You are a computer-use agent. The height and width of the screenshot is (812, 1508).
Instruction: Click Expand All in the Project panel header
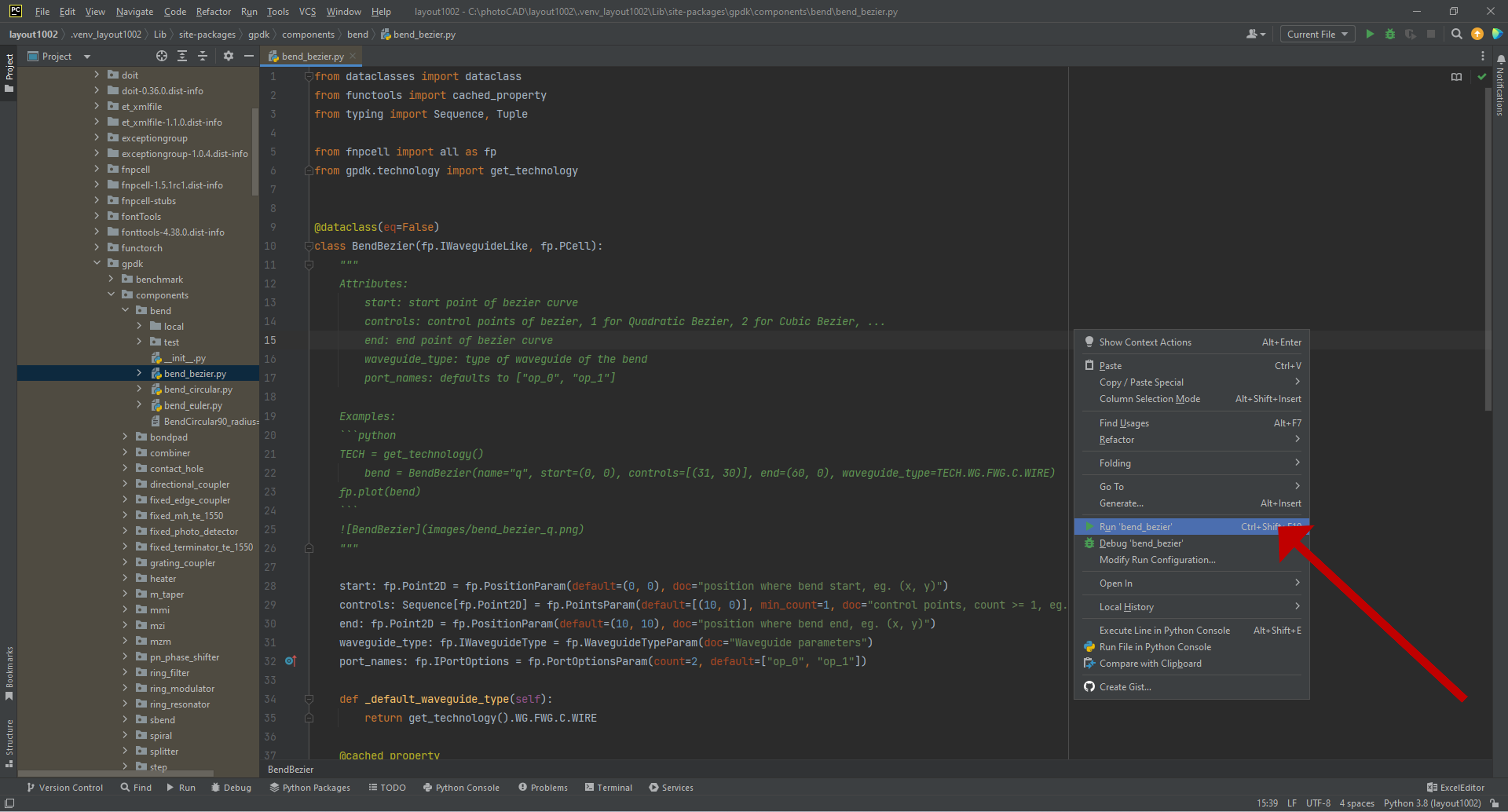click(x=182, y=56)
